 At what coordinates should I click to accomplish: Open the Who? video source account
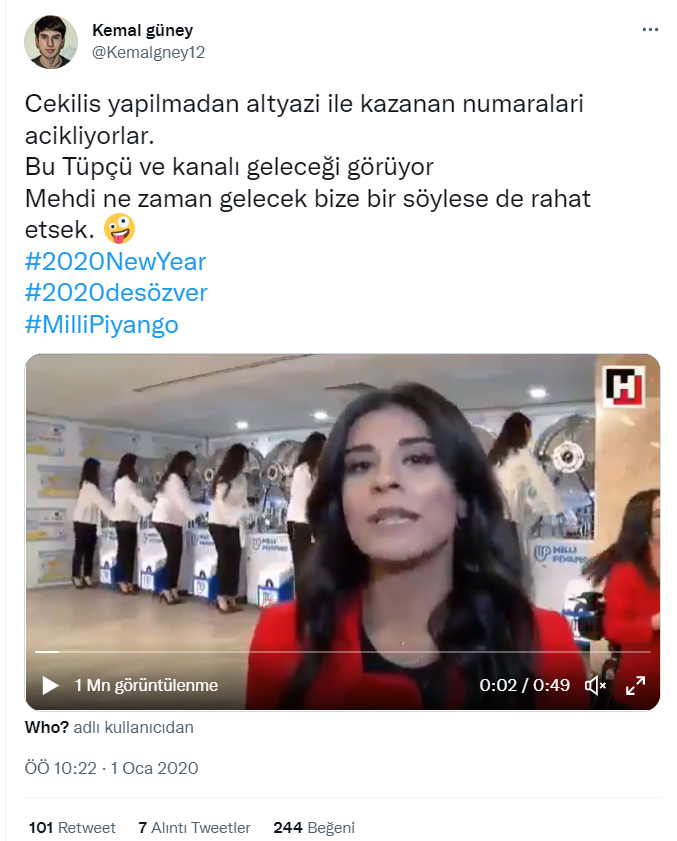[47, 727]
